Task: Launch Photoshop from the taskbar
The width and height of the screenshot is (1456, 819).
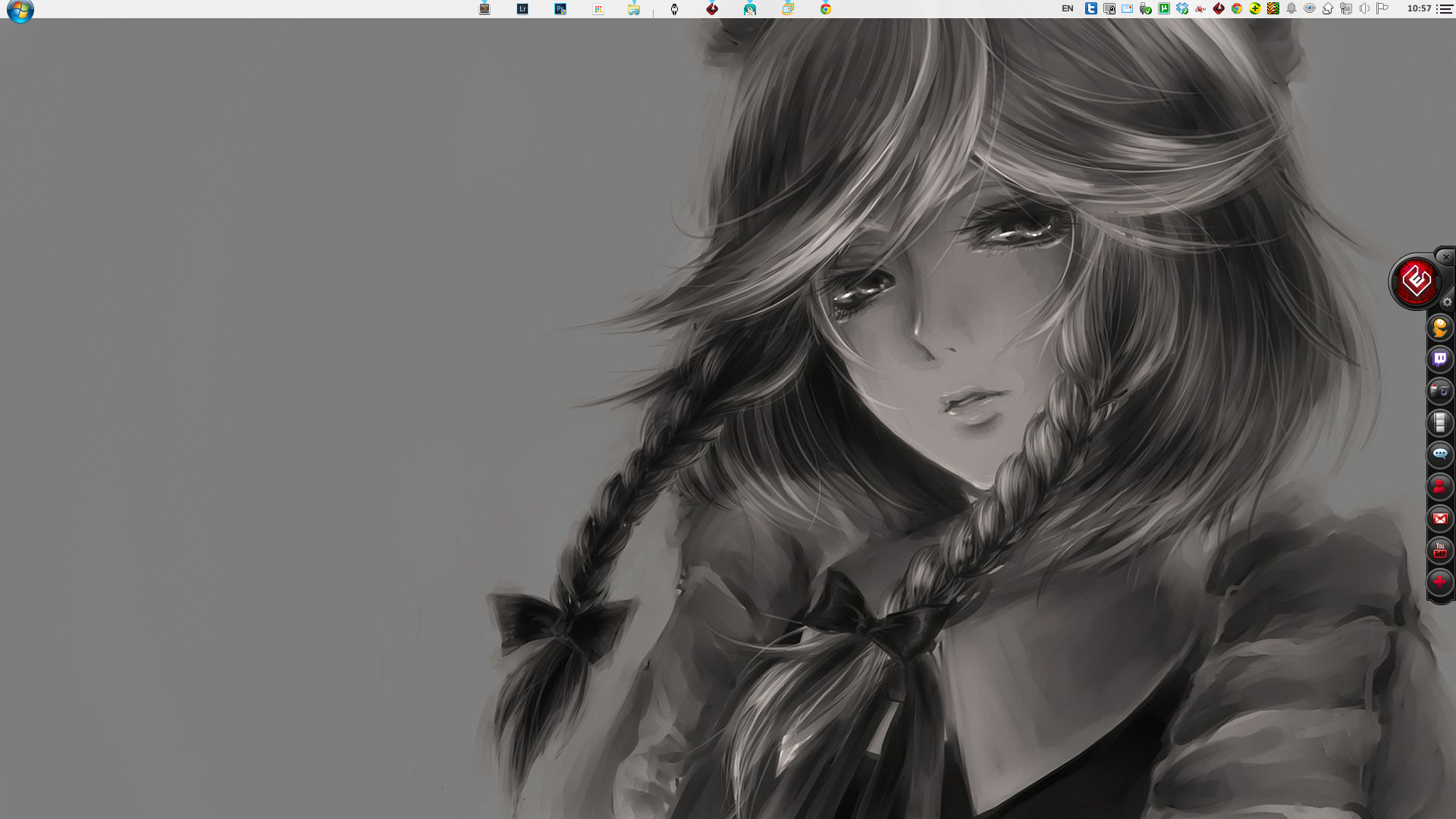Action: (x=560, y=9)
